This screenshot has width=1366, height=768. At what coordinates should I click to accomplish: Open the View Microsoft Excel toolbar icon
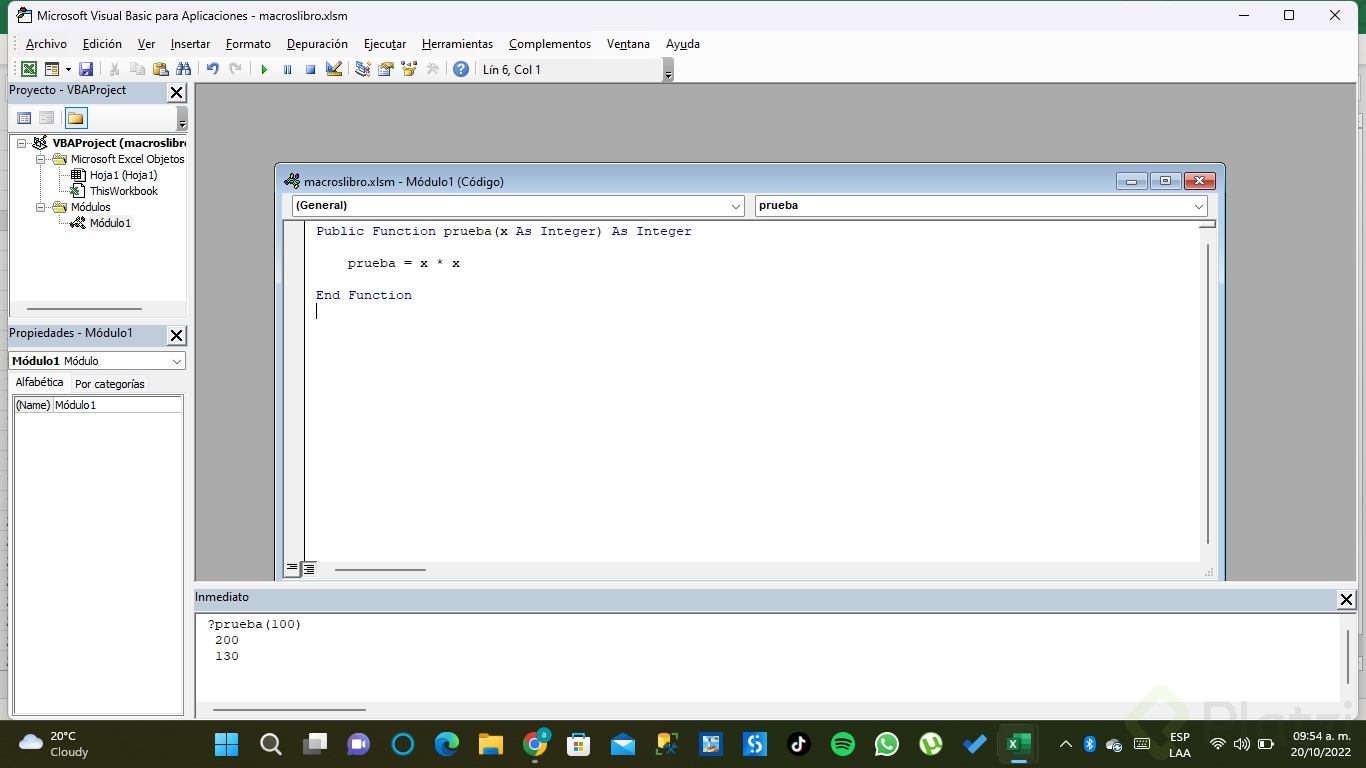click(29, 69)
